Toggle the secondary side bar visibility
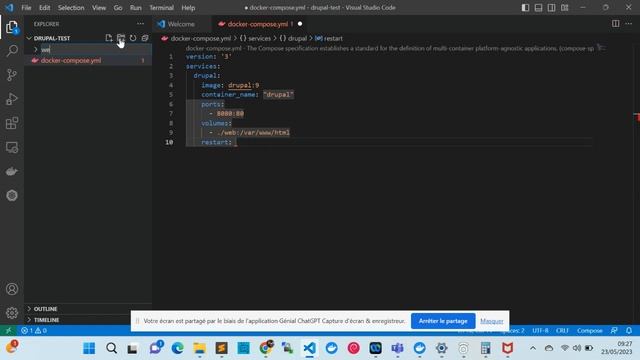Image resolution: width=640 pixels, height=360 pixels. (x=551, y=8)
